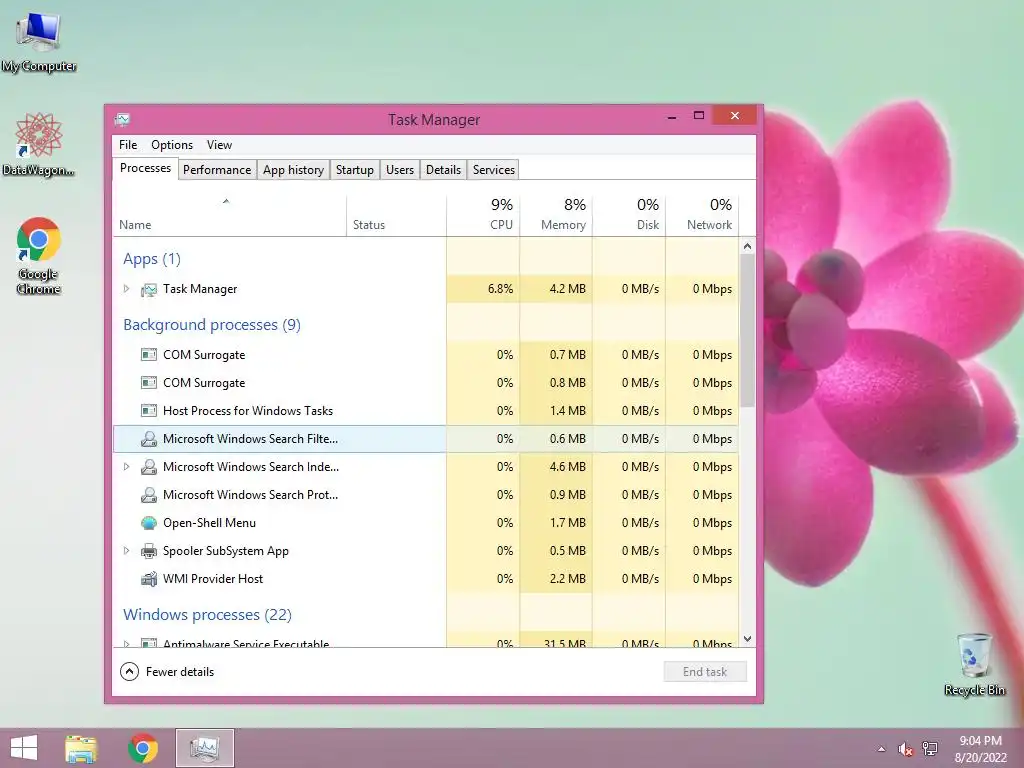This screenshot has width=1024, height=768.
Task: Select the Processes tab
Action: point(145,168)
